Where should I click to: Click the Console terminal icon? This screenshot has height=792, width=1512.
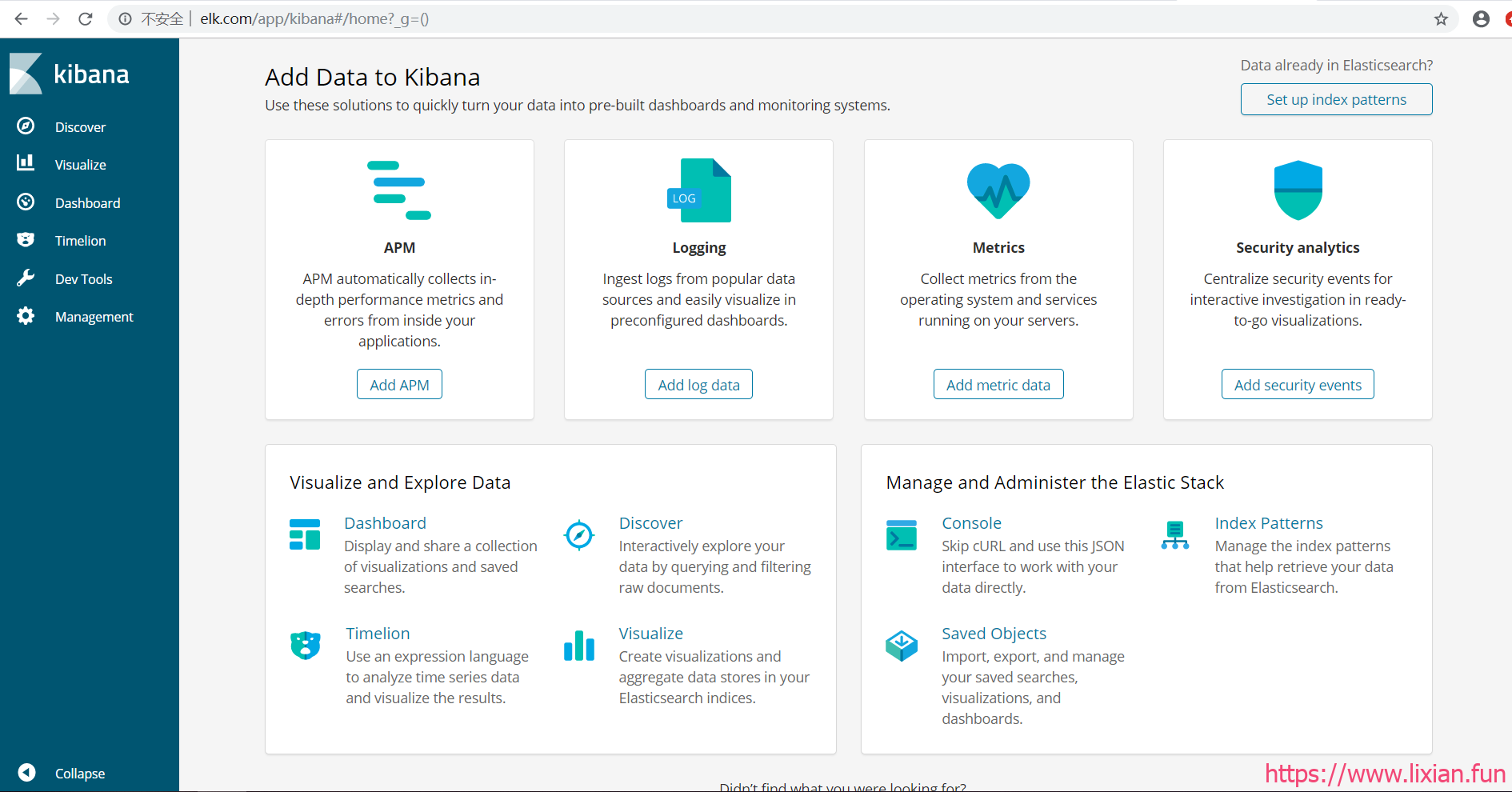(x=902, y=535)
